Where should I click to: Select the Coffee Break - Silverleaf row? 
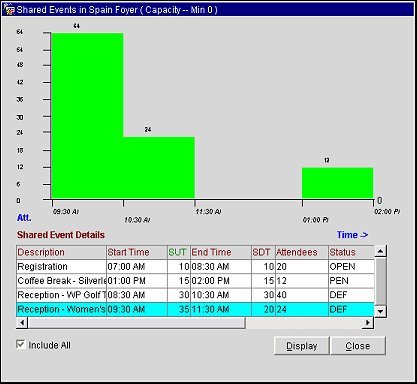[195, 281]
